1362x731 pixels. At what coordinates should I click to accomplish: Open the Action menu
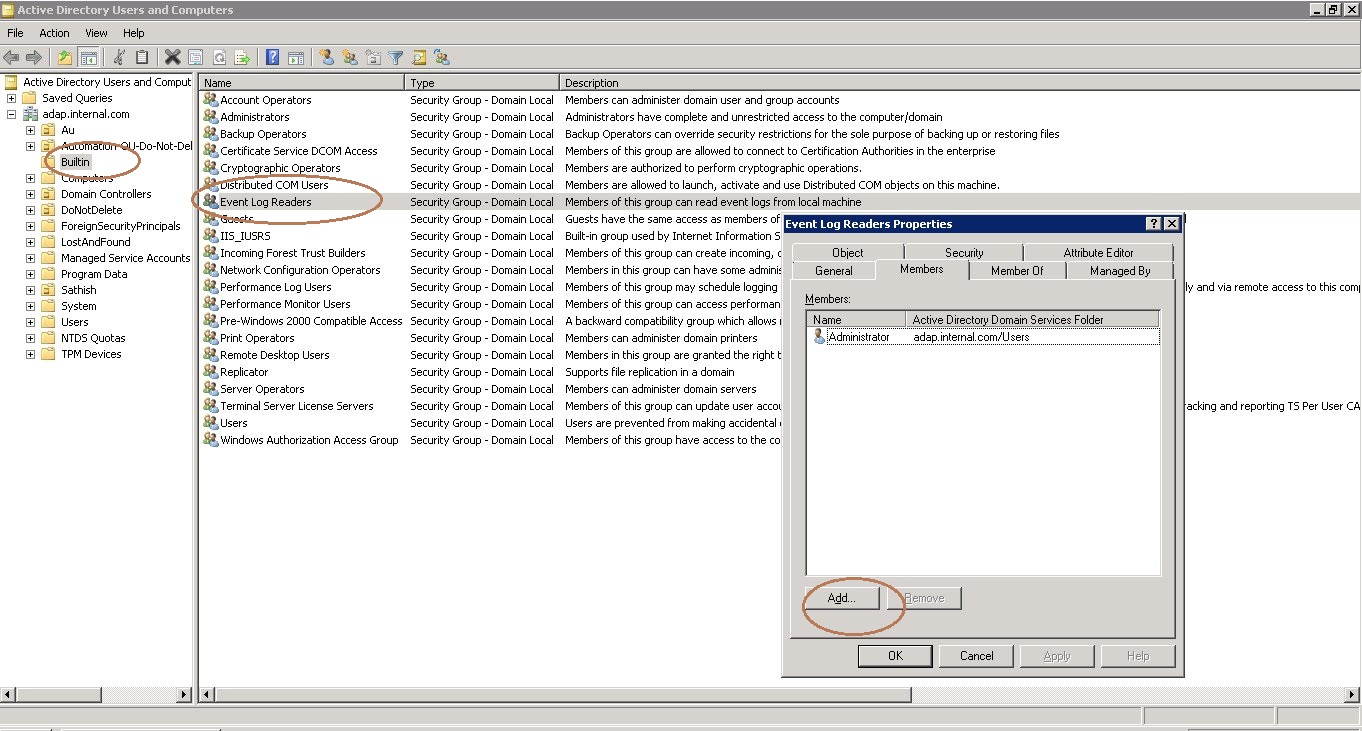pyautogui.click(x=54, y=33)
